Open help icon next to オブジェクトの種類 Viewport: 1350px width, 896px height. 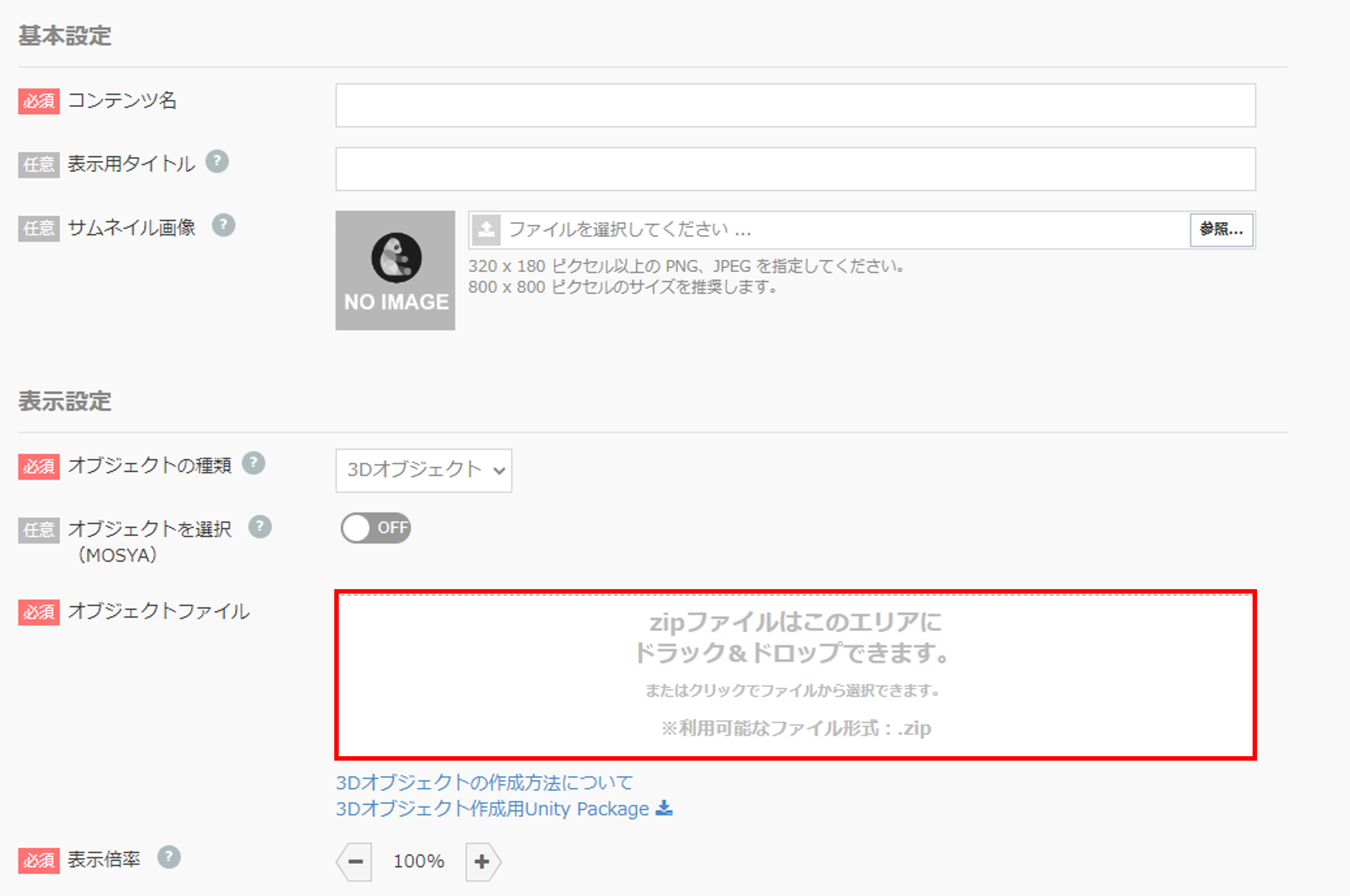253,463
